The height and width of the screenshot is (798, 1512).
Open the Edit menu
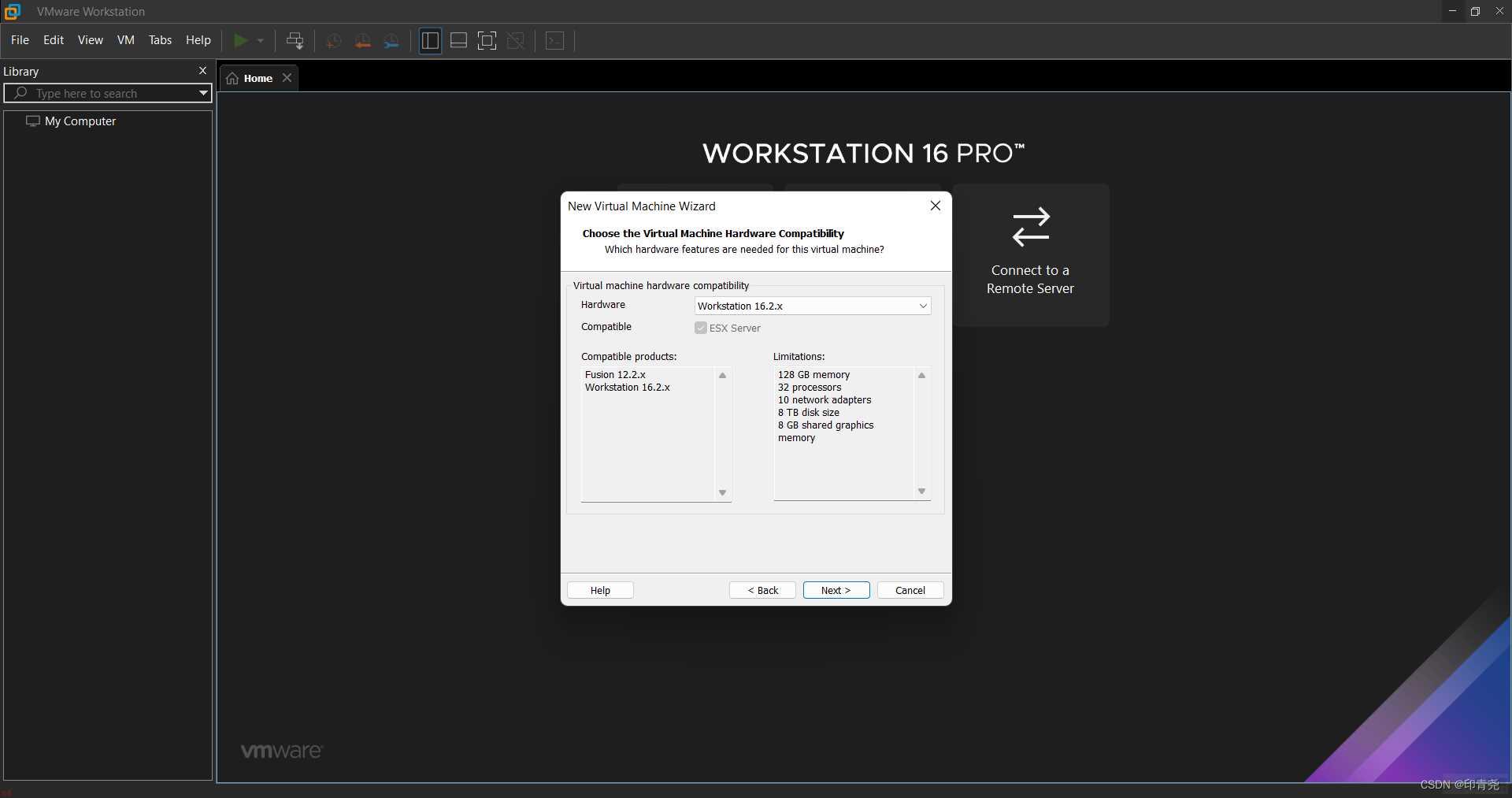(x=54, y=40)
